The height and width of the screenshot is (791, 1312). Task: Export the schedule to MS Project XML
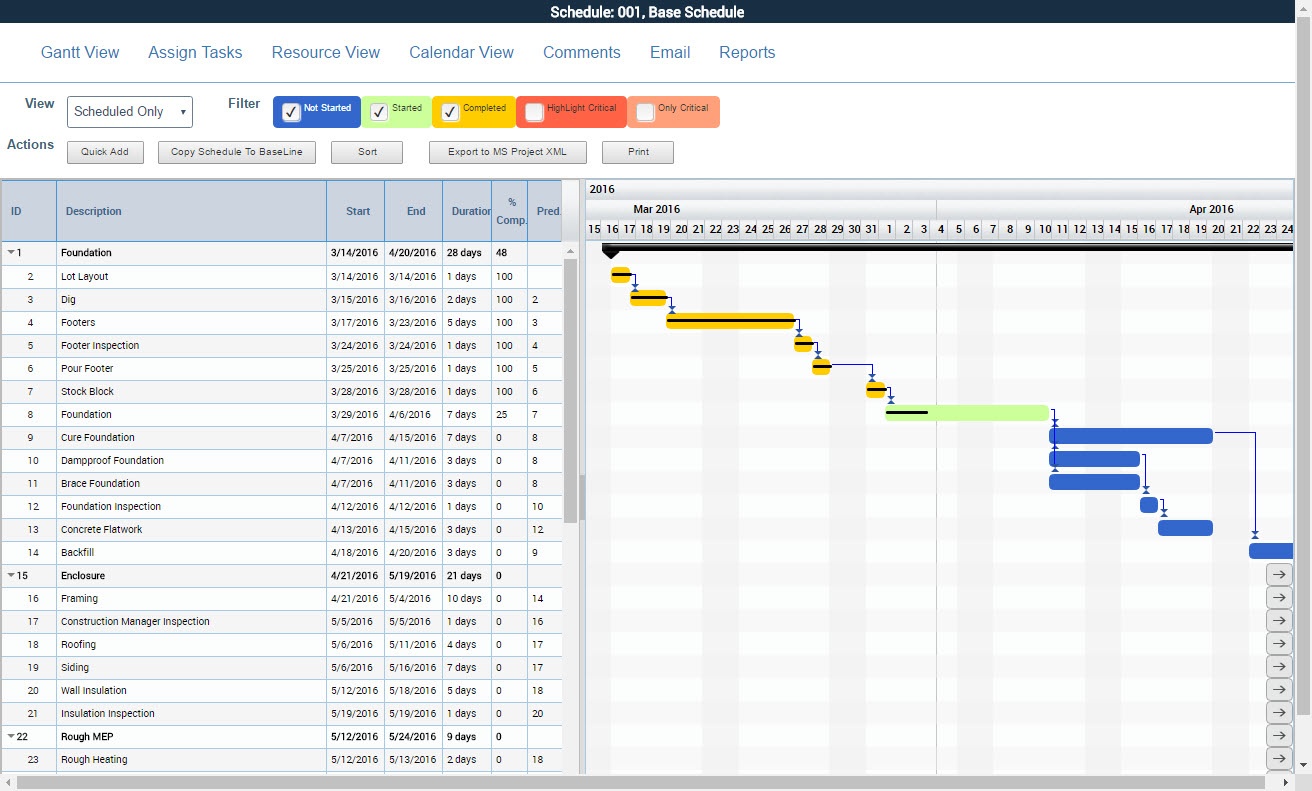[505, 152]
